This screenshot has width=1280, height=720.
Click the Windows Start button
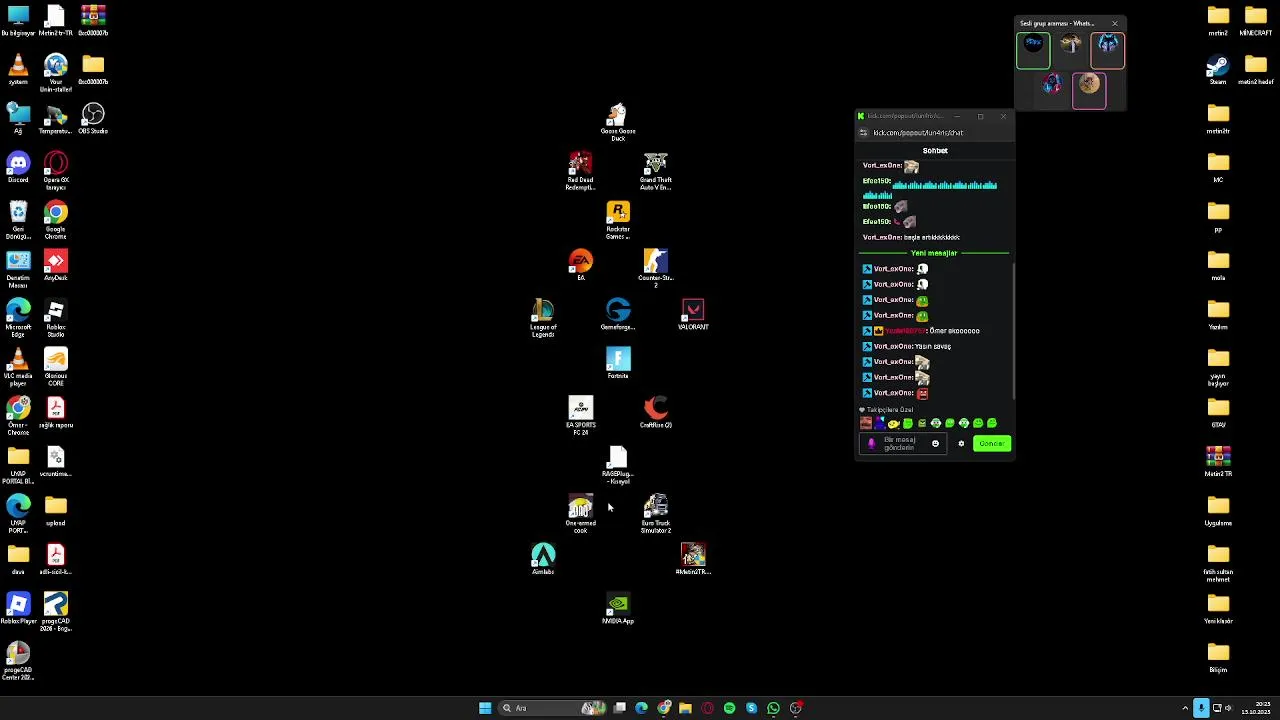[485, 708]
